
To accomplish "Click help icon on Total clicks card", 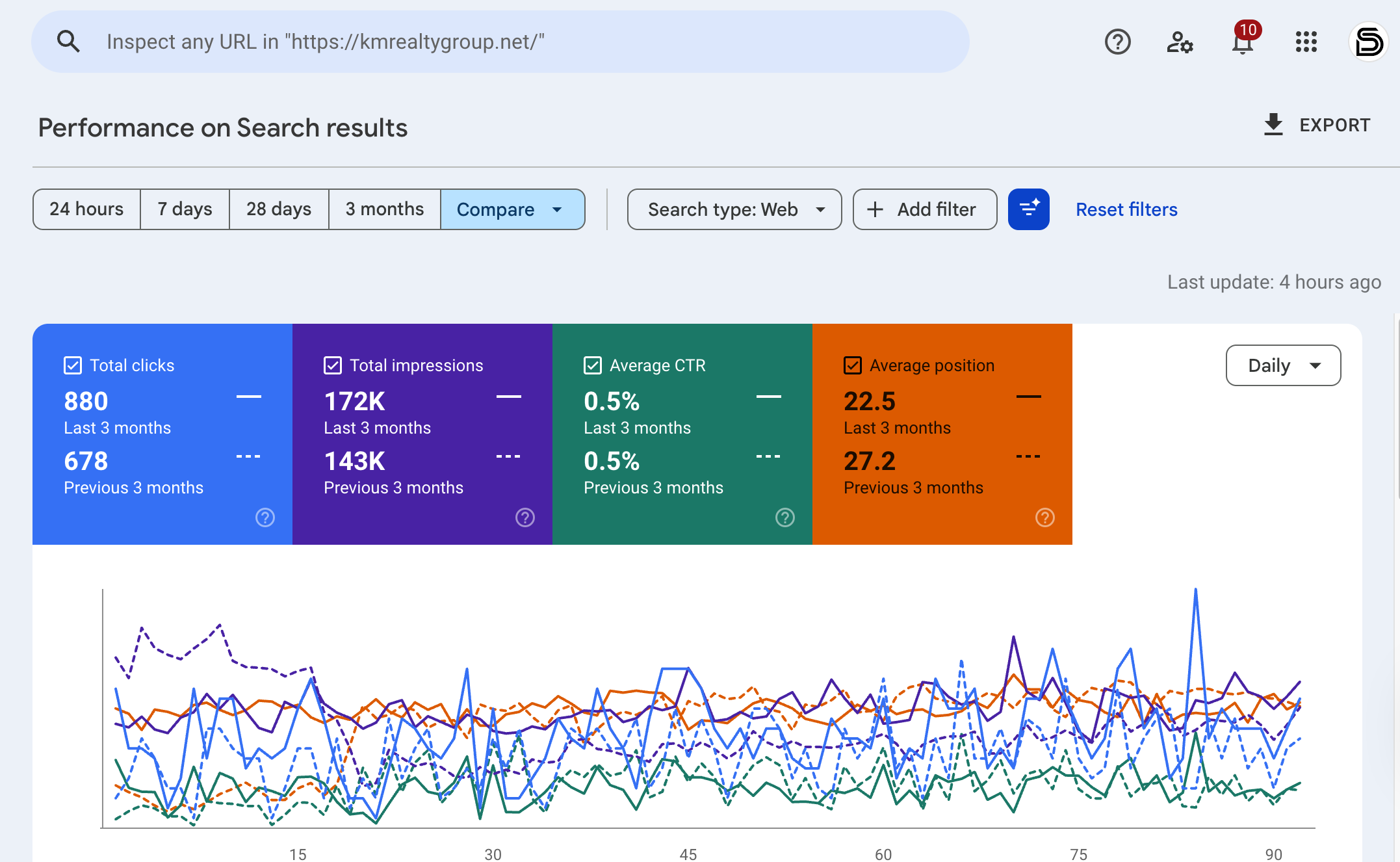I will [265, 517].
